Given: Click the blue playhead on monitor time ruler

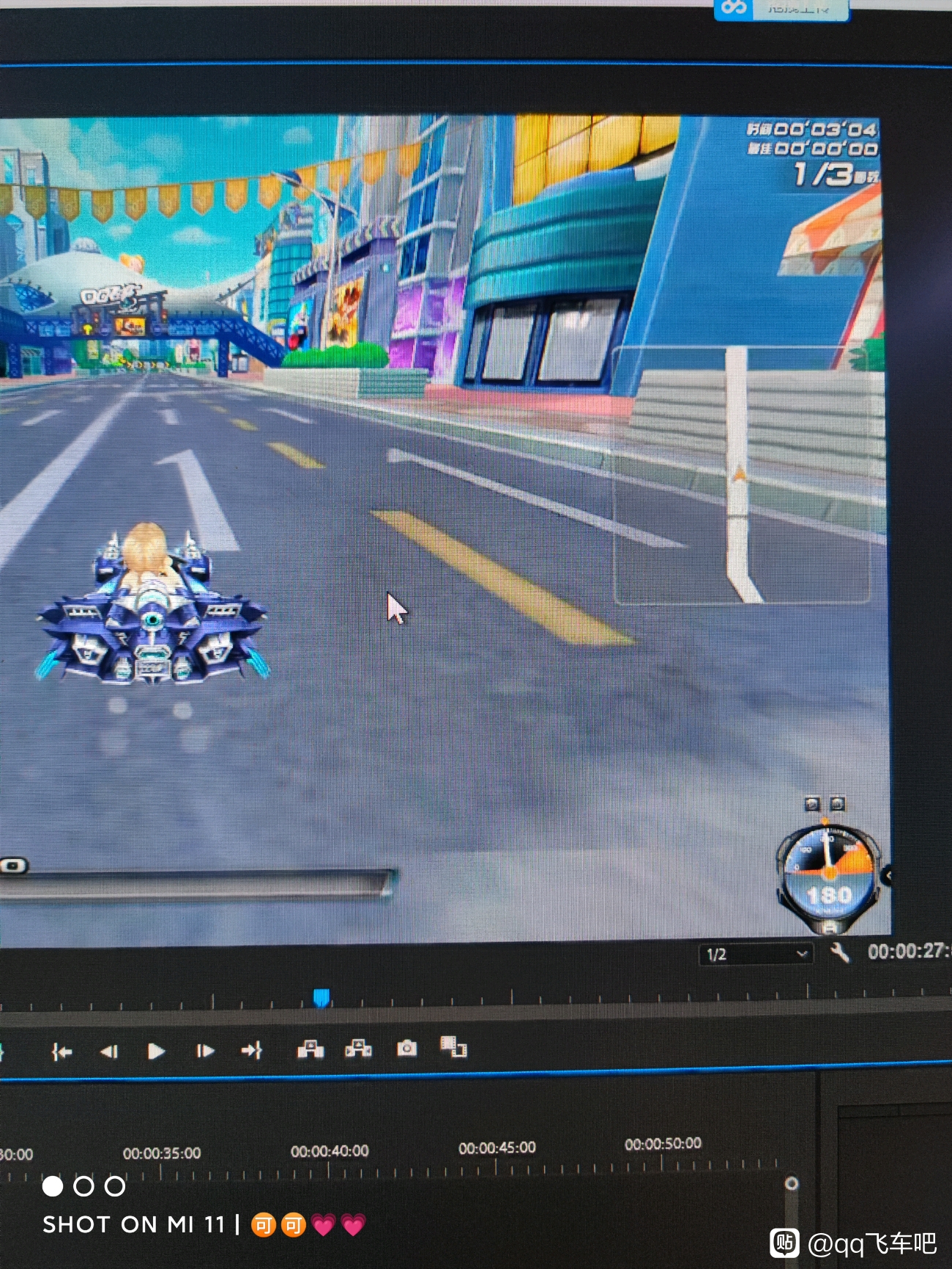Looking at the screenshot, I should pos(321,997).
